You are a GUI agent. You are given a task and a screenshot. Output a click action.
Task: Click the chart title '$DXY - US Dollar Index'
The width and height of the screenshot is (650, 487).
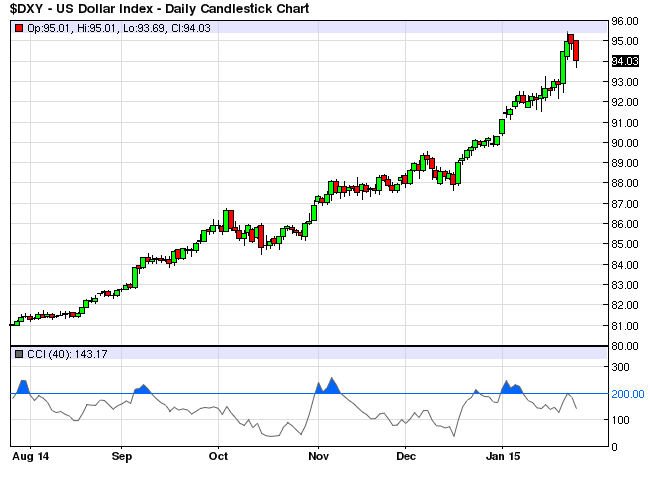(82, 9)
